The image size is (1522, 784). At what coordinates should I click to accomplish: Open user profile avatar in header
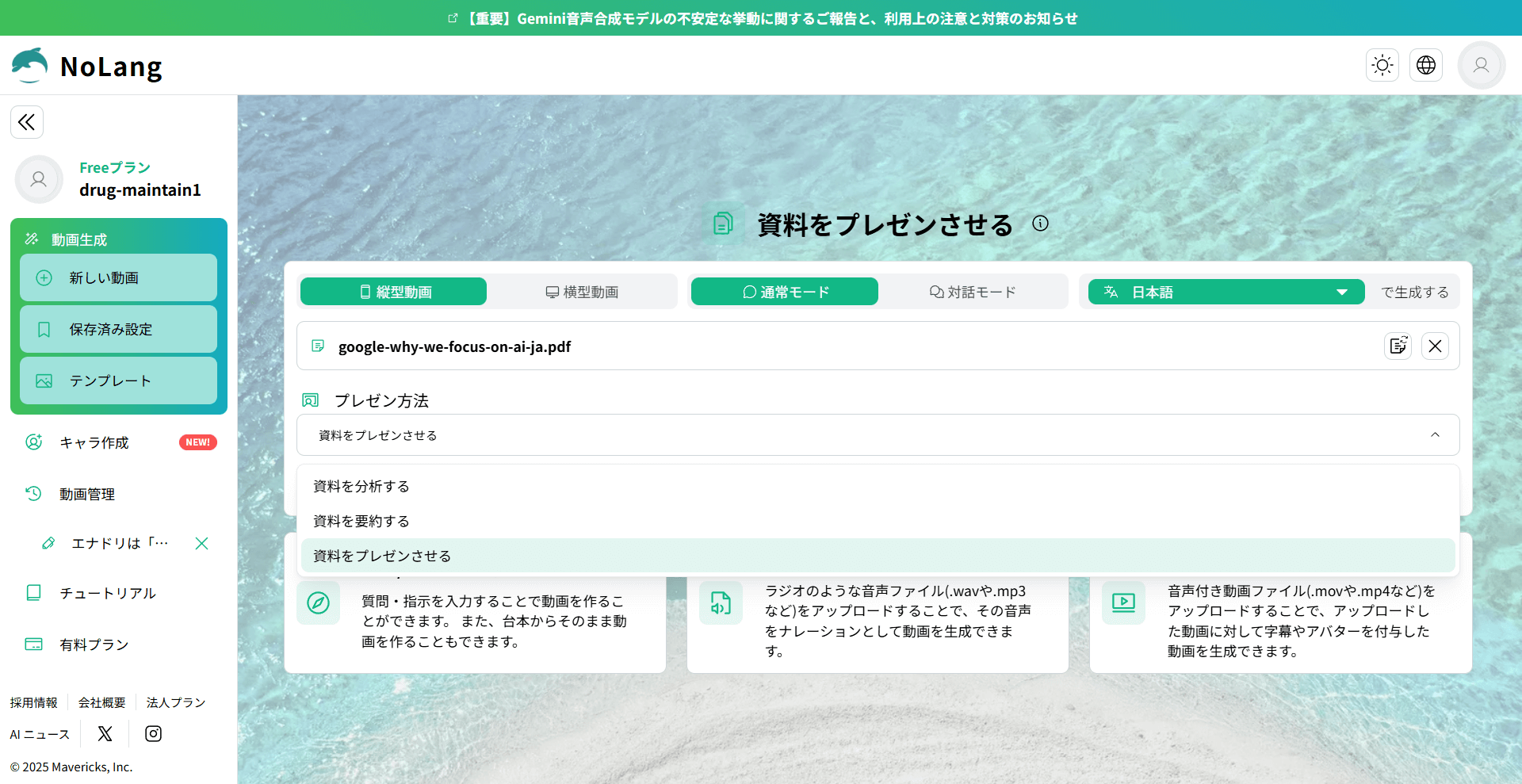tap(1481, 65)
